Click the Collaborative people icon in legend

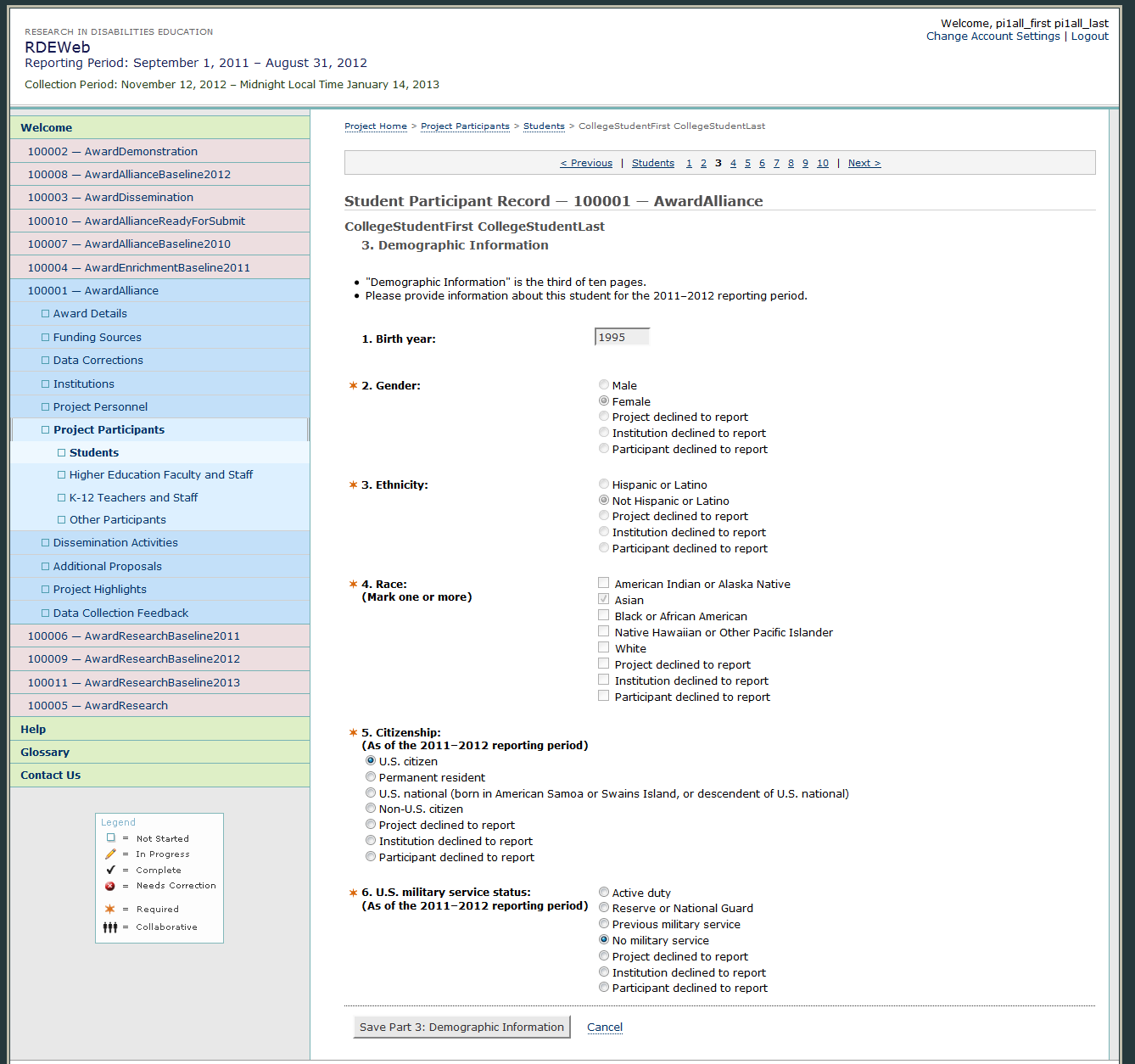(110, 927)
